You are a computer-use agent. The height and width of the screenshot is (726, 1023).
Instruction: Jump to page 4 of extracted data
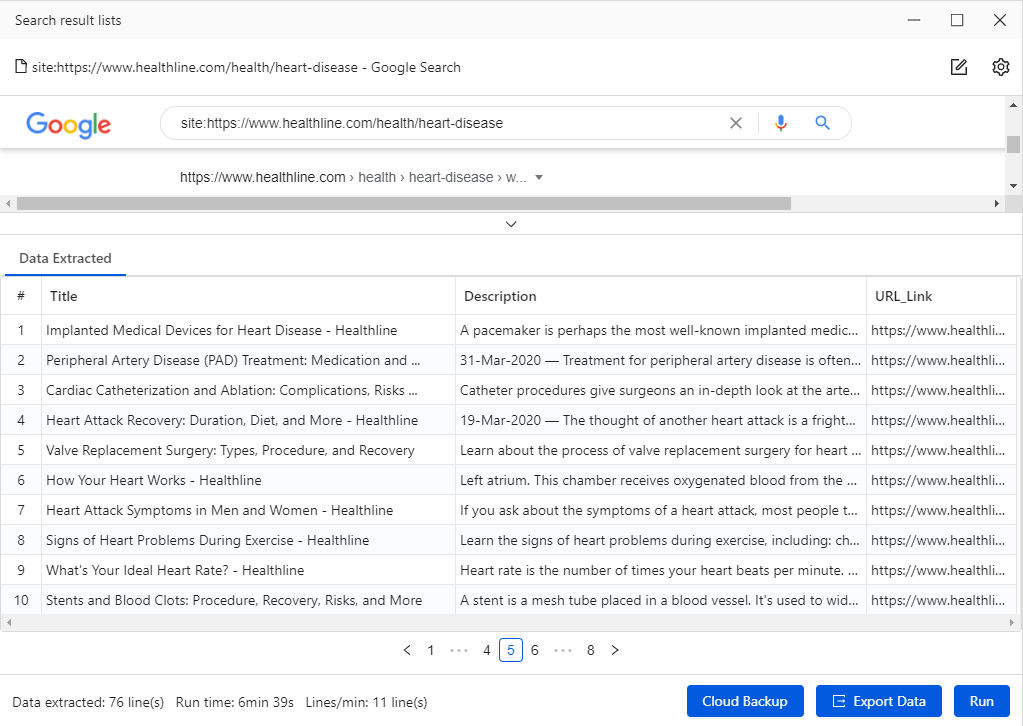tap(487, 650)
